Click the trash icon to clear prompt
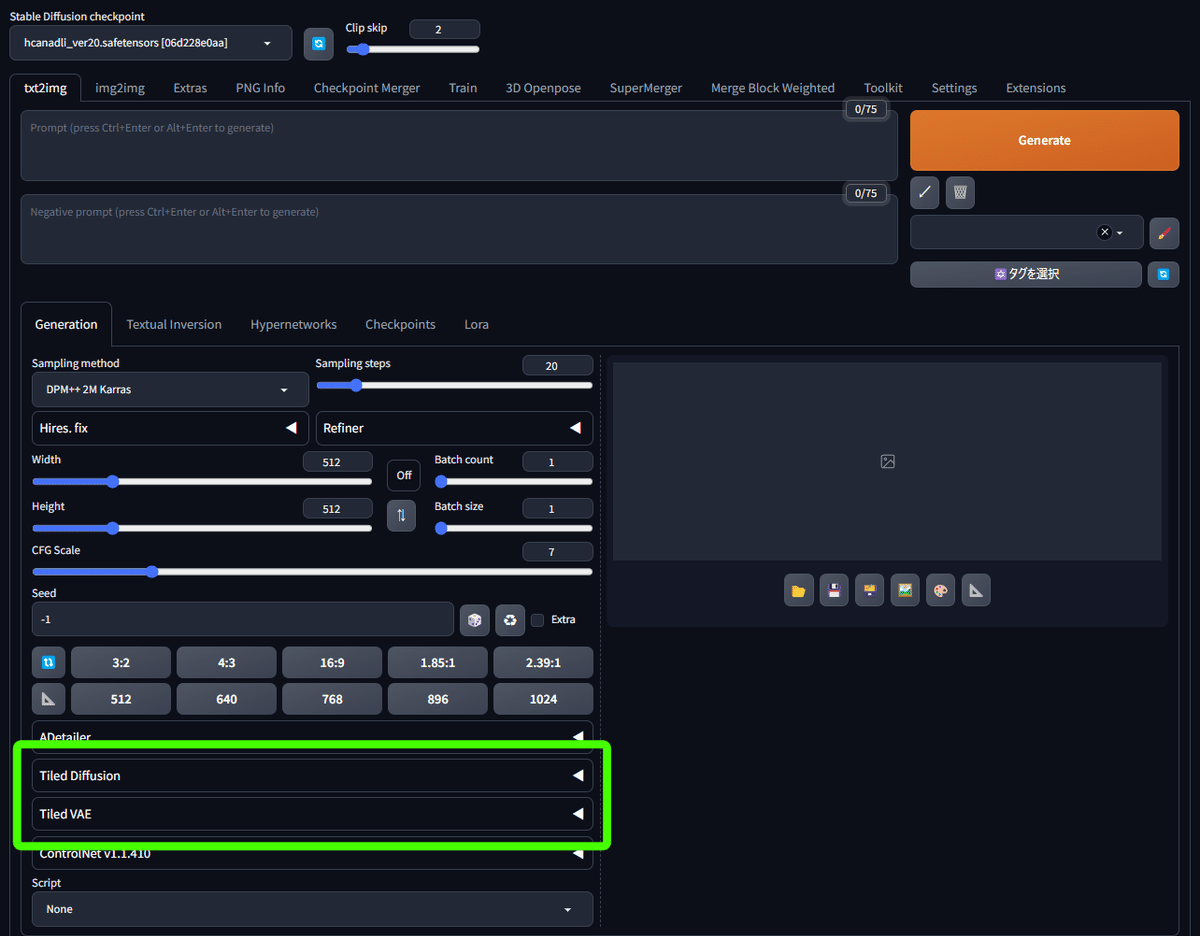Image resolution: width=1200 pixels, height=936 pixels. (x=960, y=192)
